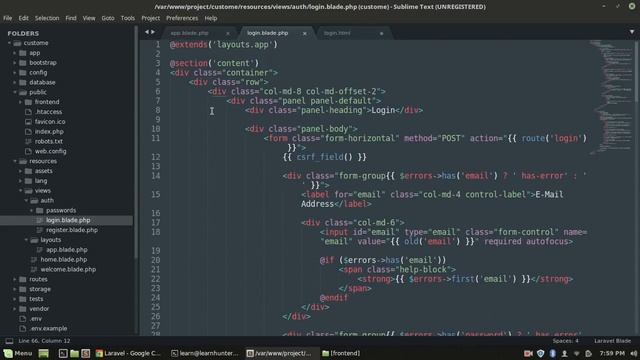The width and height of the screenshot is (640, 360).
Task: Open file manager launcher in taskbar
Action: click(x=74, y=353)
